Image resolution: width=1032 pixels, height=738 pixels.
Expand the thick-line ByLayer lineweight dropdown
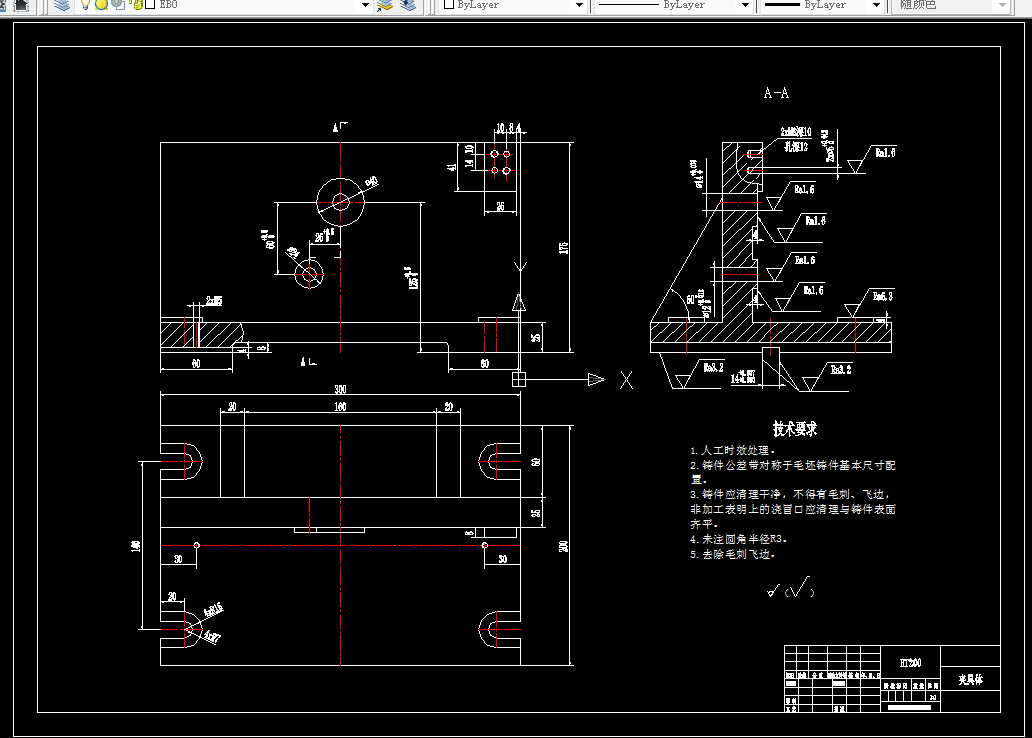[876, 5]
